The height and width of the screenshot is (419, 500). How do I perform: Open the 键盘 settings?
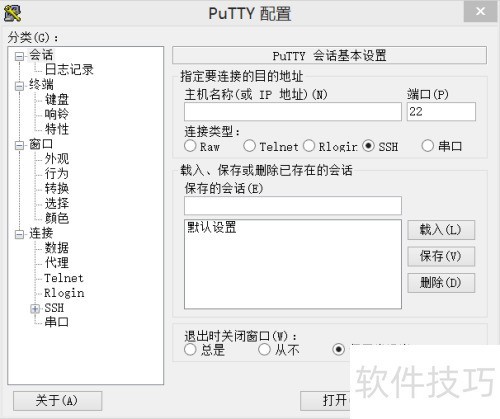[57, 99]
